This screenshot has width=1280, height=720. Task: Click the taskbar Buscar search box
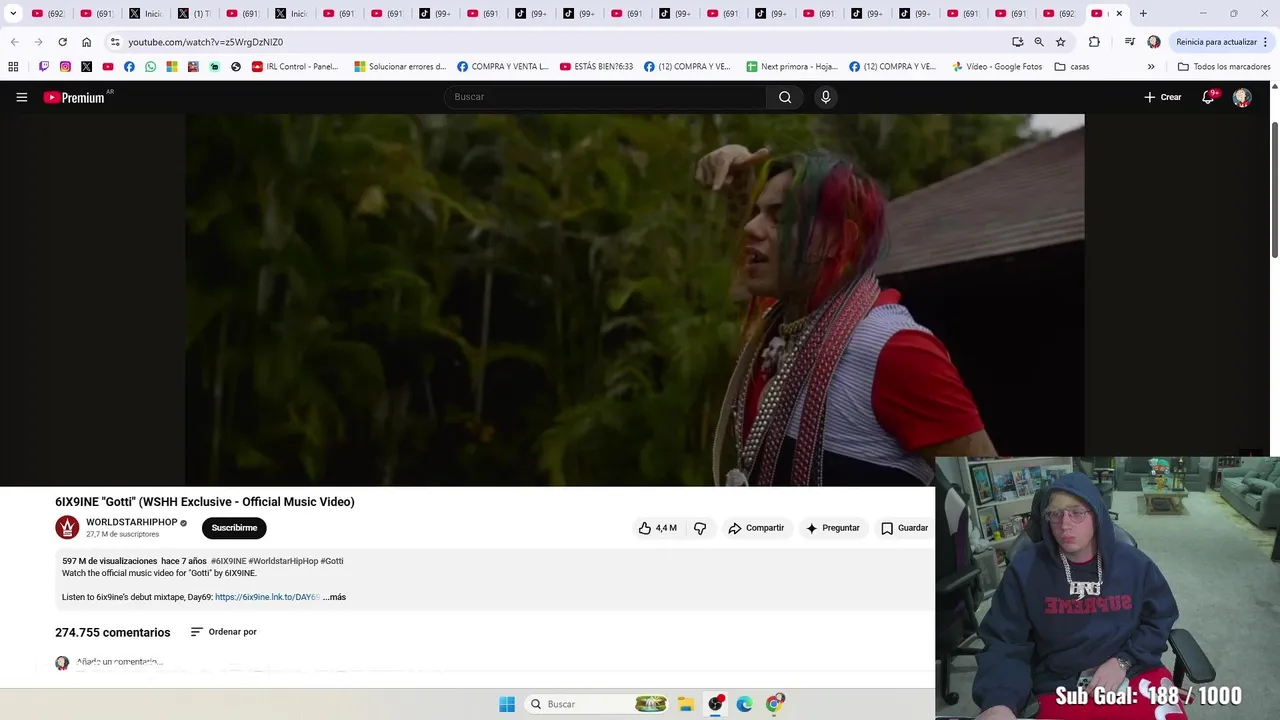597,704
